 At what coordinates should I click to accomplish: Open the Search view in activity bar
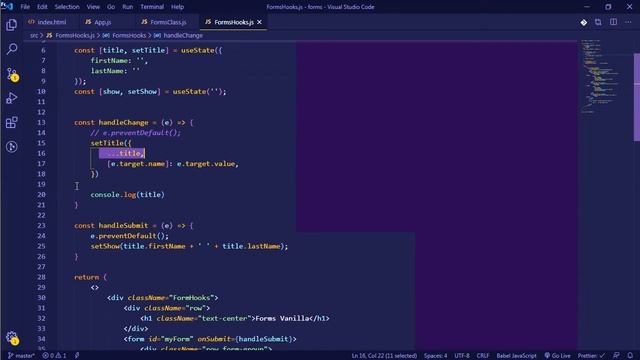click(x=11, y=49)
